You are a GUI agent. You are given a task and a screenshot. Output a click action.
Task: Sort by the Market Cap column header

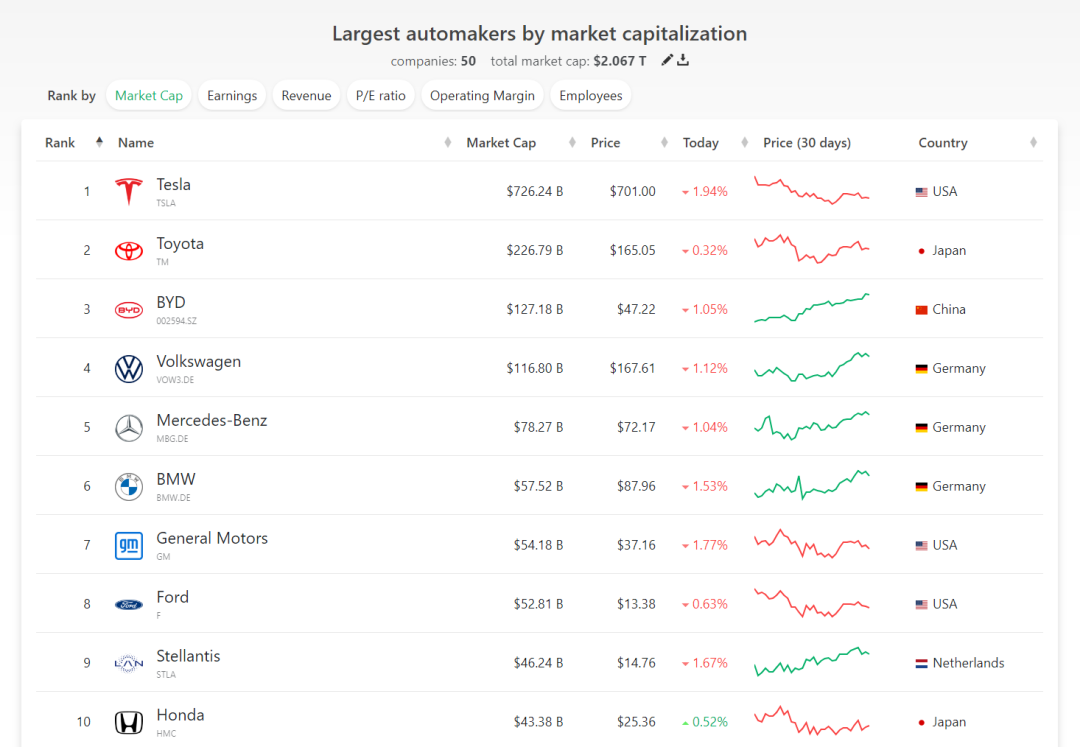(x=501, y=143)
